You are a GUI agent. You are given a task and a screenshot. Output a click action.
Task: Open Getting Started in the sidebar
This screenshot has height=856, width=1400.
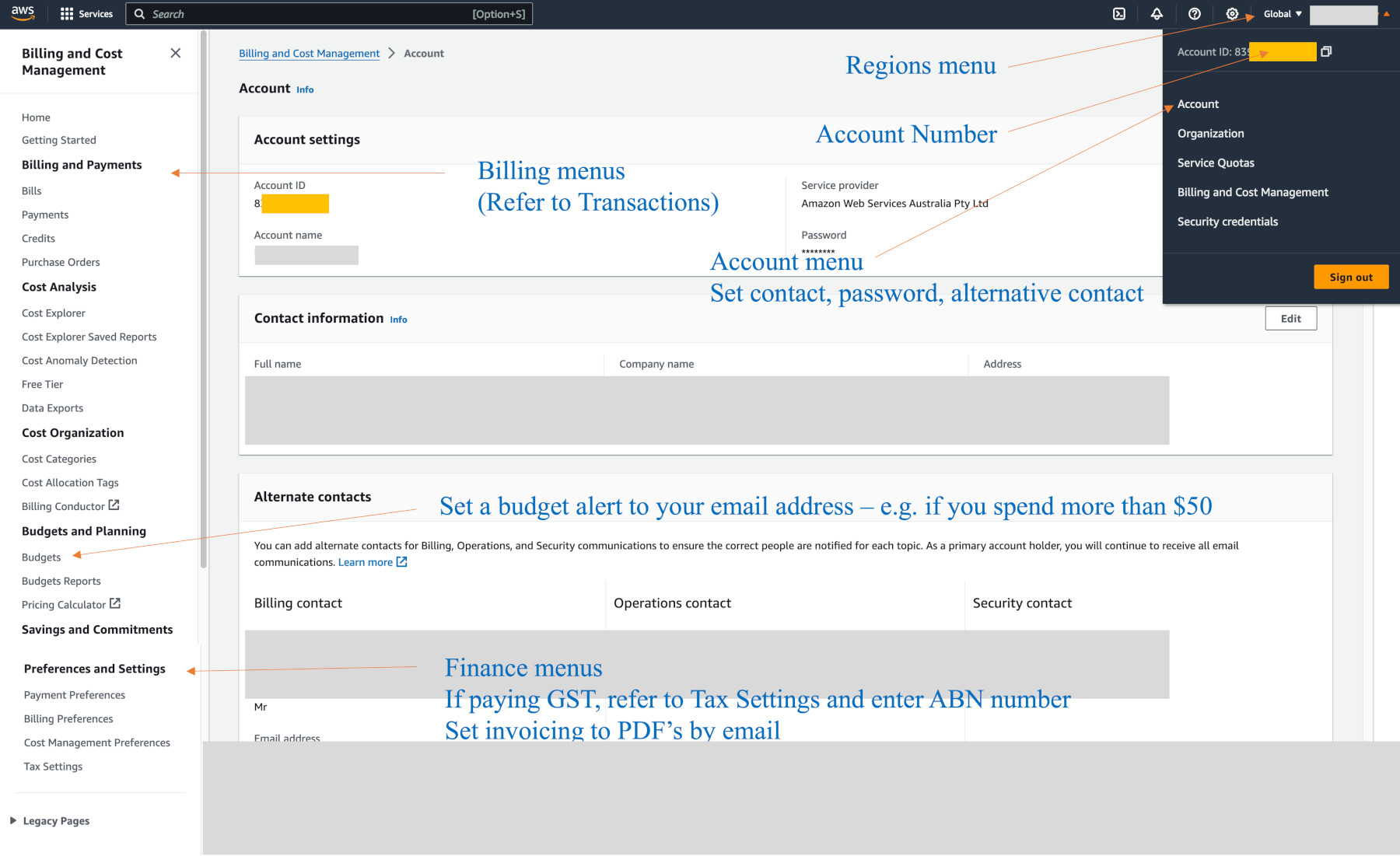(59, 140)
